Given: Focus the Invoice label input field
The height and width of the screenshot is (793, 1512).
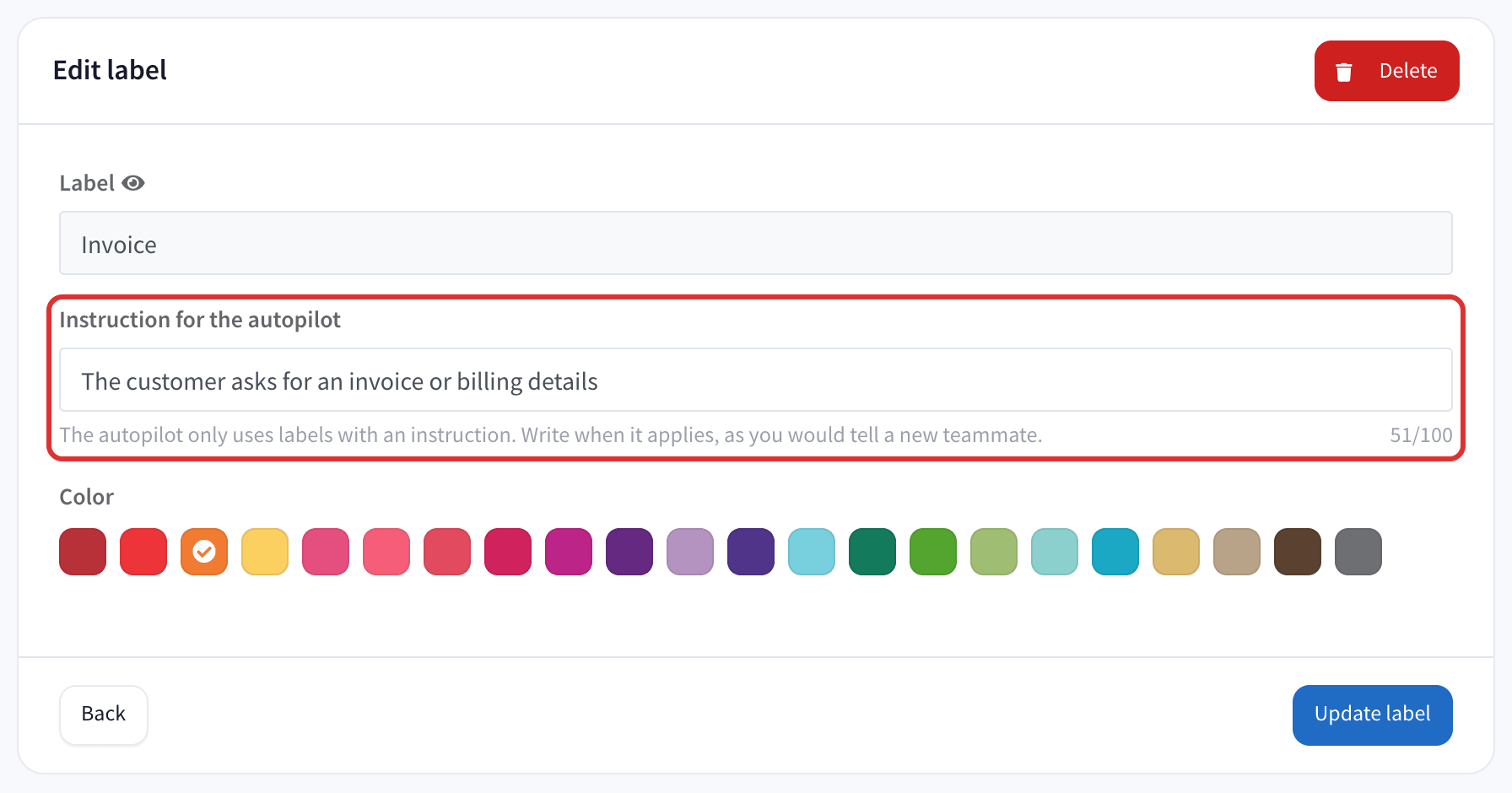Looking at the screenshot, I should 755,243.
